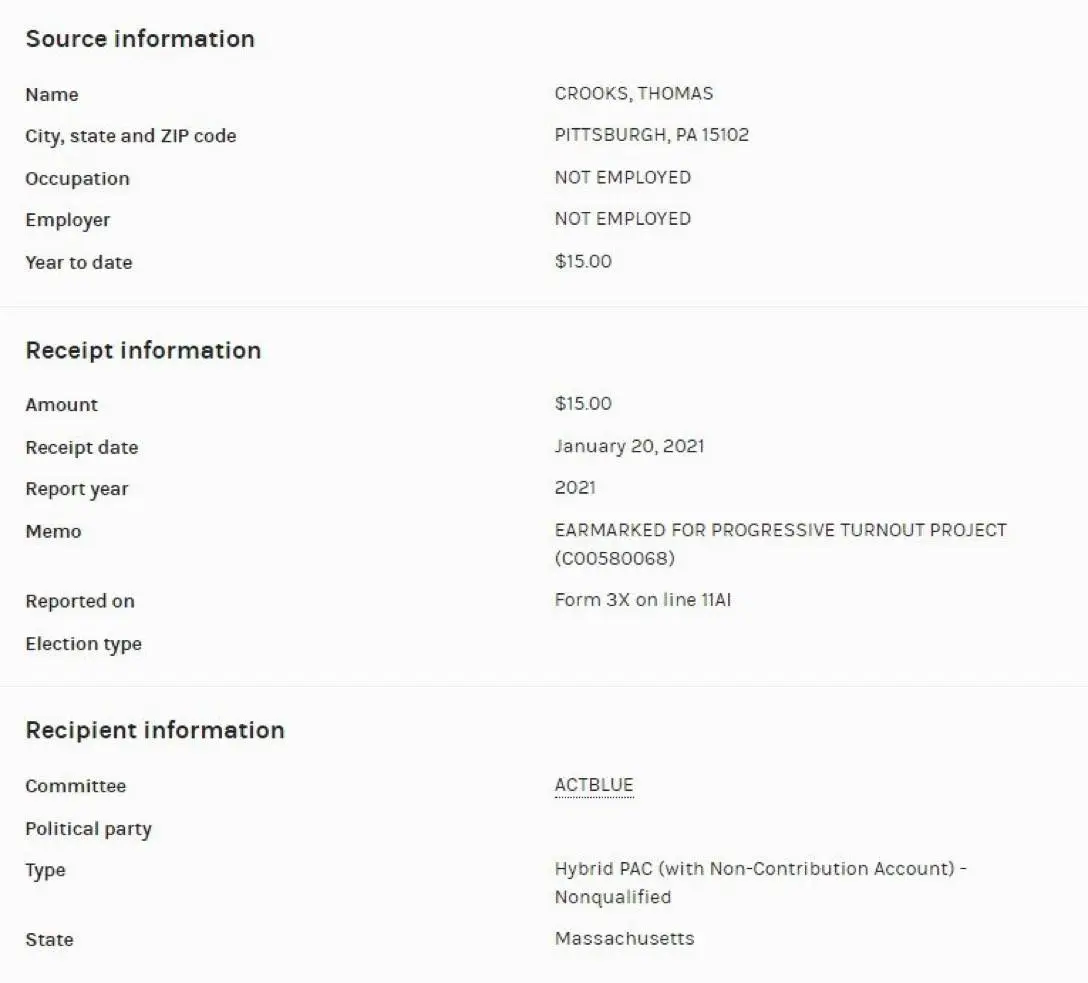
Task: Click the Political party label
Action: (x=88, y=829)
